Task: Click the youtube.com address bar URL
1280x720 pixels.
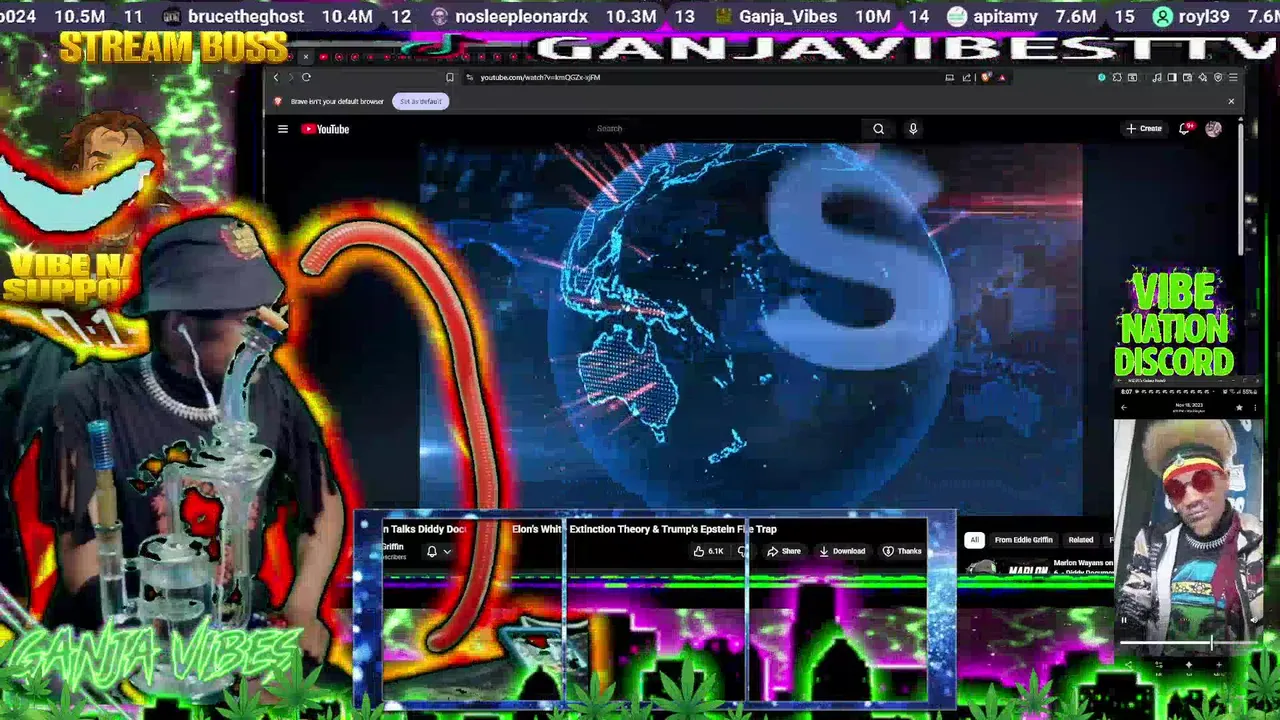Action: click(540, 77)
